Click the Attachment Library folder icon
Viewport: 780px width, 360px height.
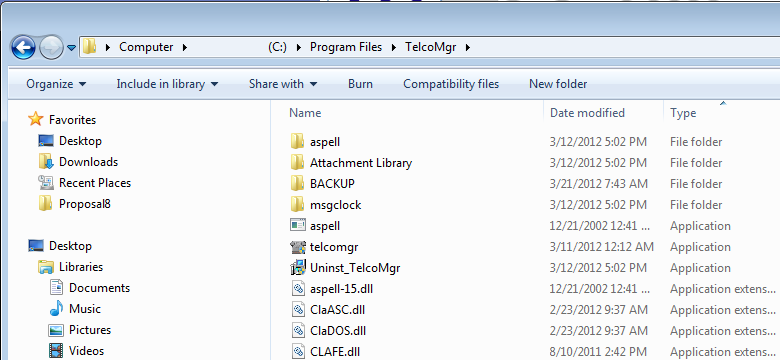point(297,162)
